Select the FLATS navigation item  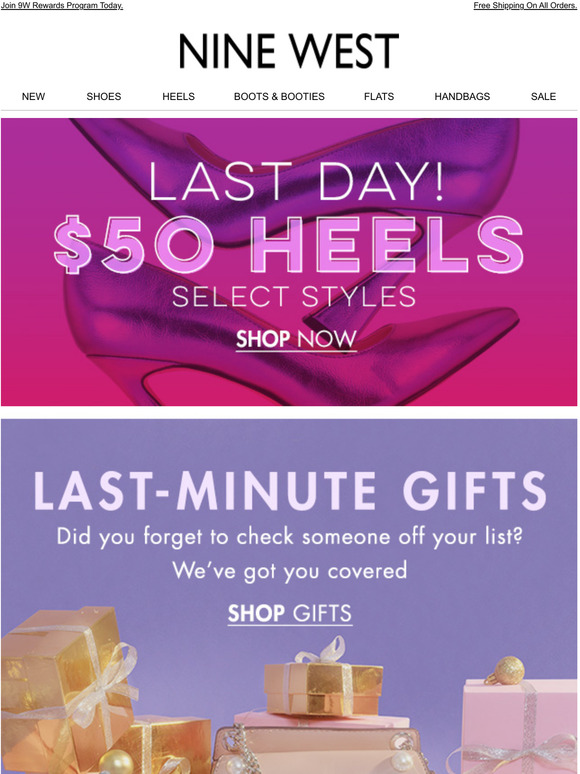click(379, 97)
